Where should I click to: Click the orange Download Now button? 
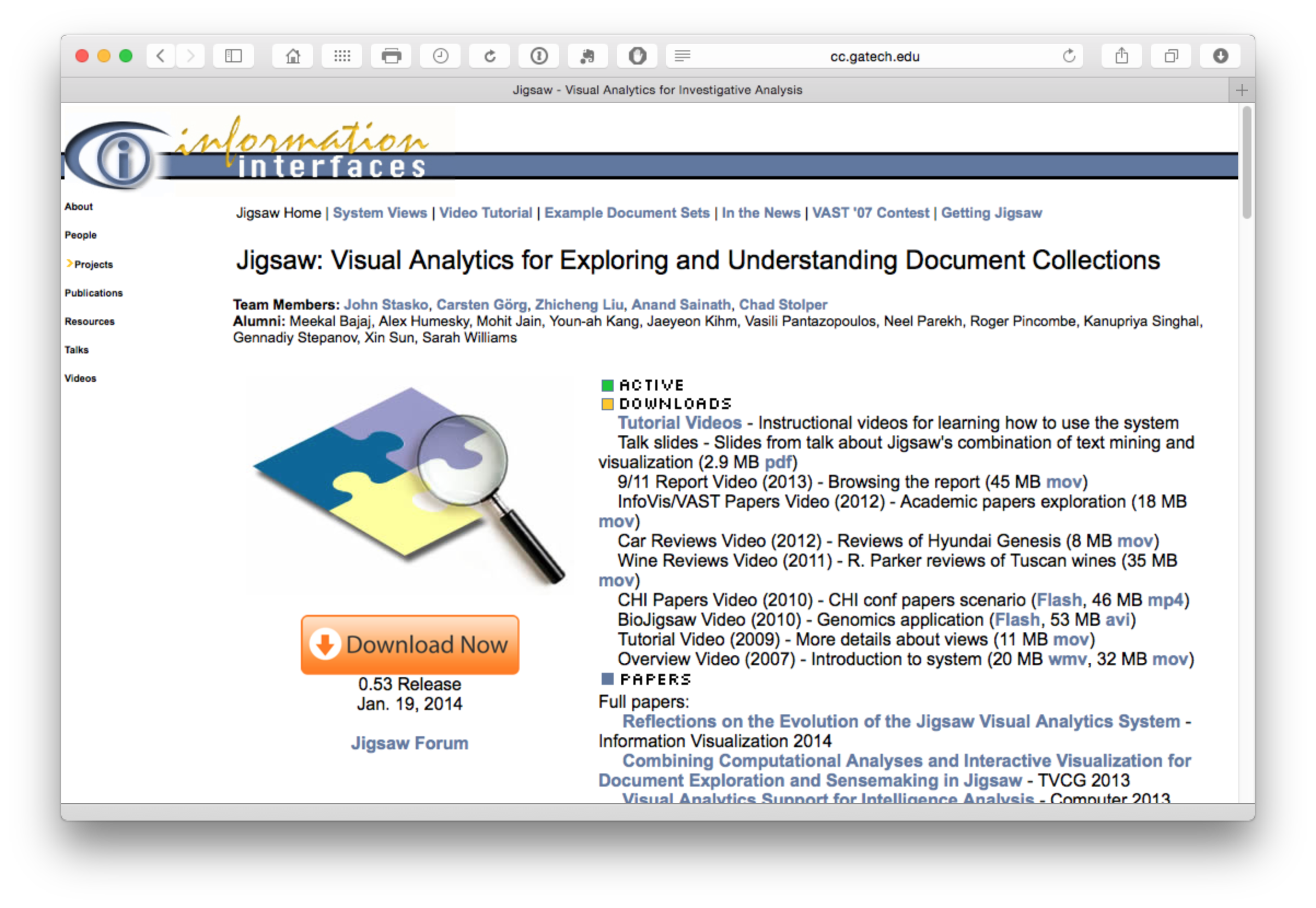click(x=410, y=644)
